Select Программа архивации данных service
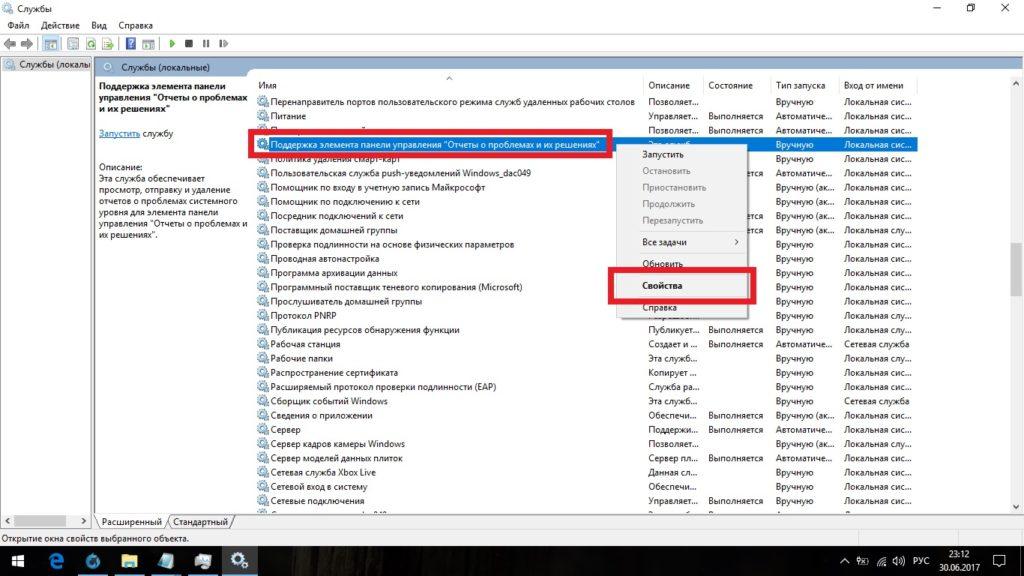This screenshot has height=576, width=1024. click(x=586, y=273)
